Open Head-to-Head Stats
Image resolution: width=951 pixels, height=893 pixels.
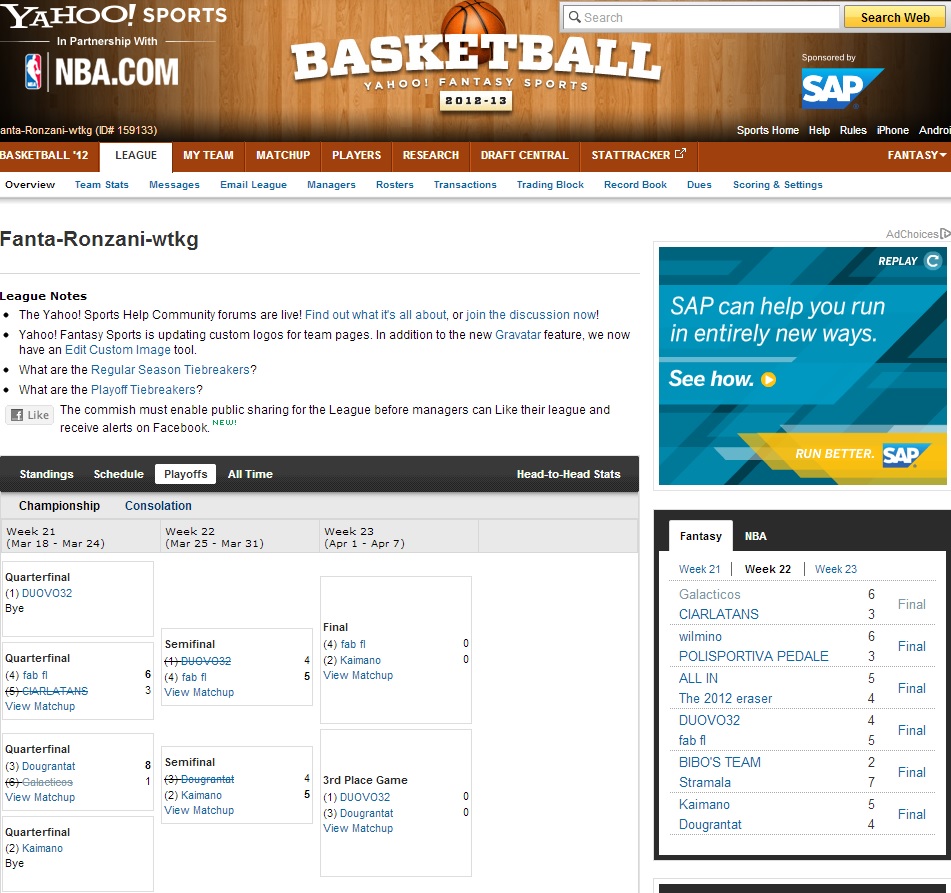(x=568, y=474)
